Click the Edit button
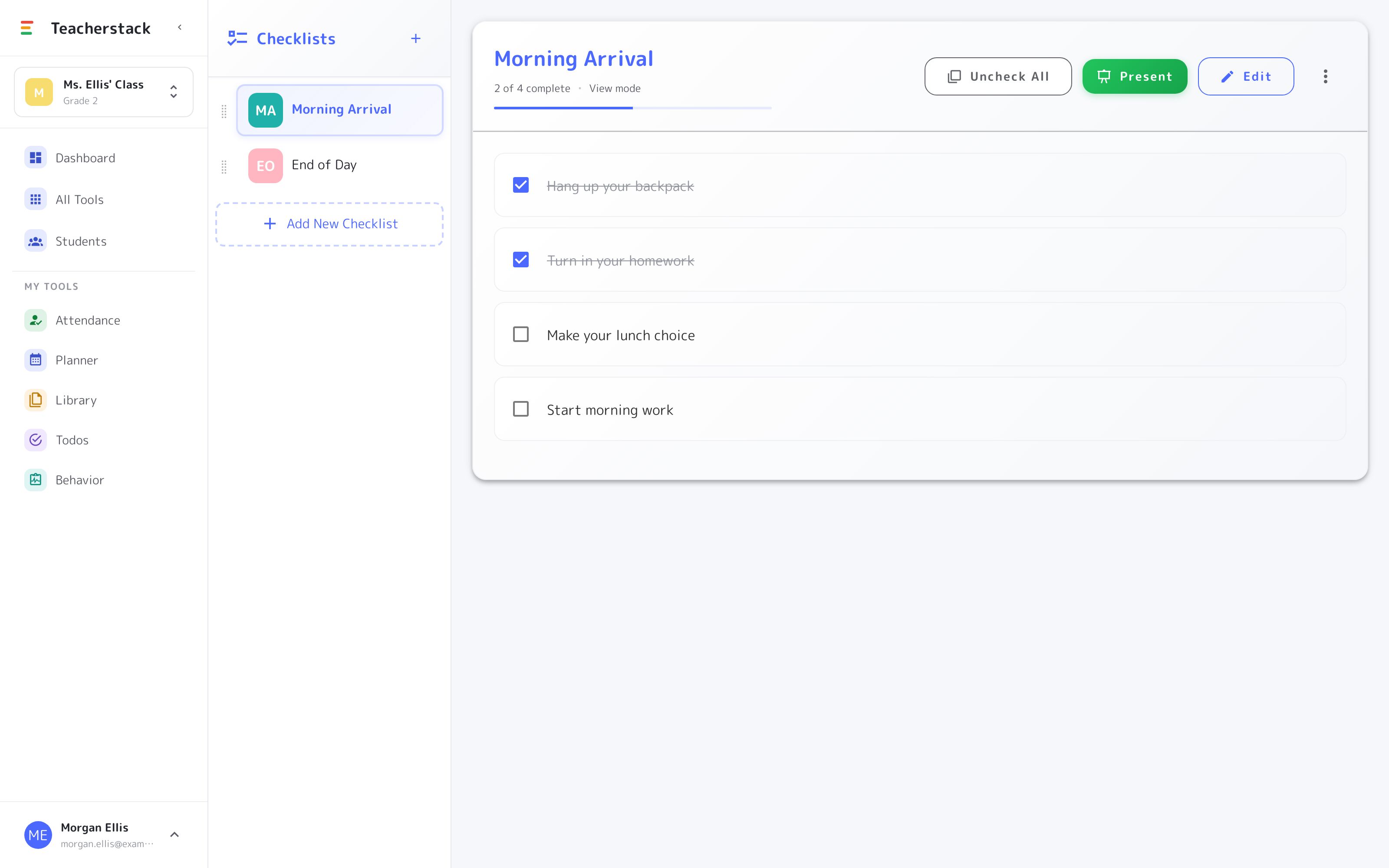The image size is (1389, 868). [x=1245, y=76]
